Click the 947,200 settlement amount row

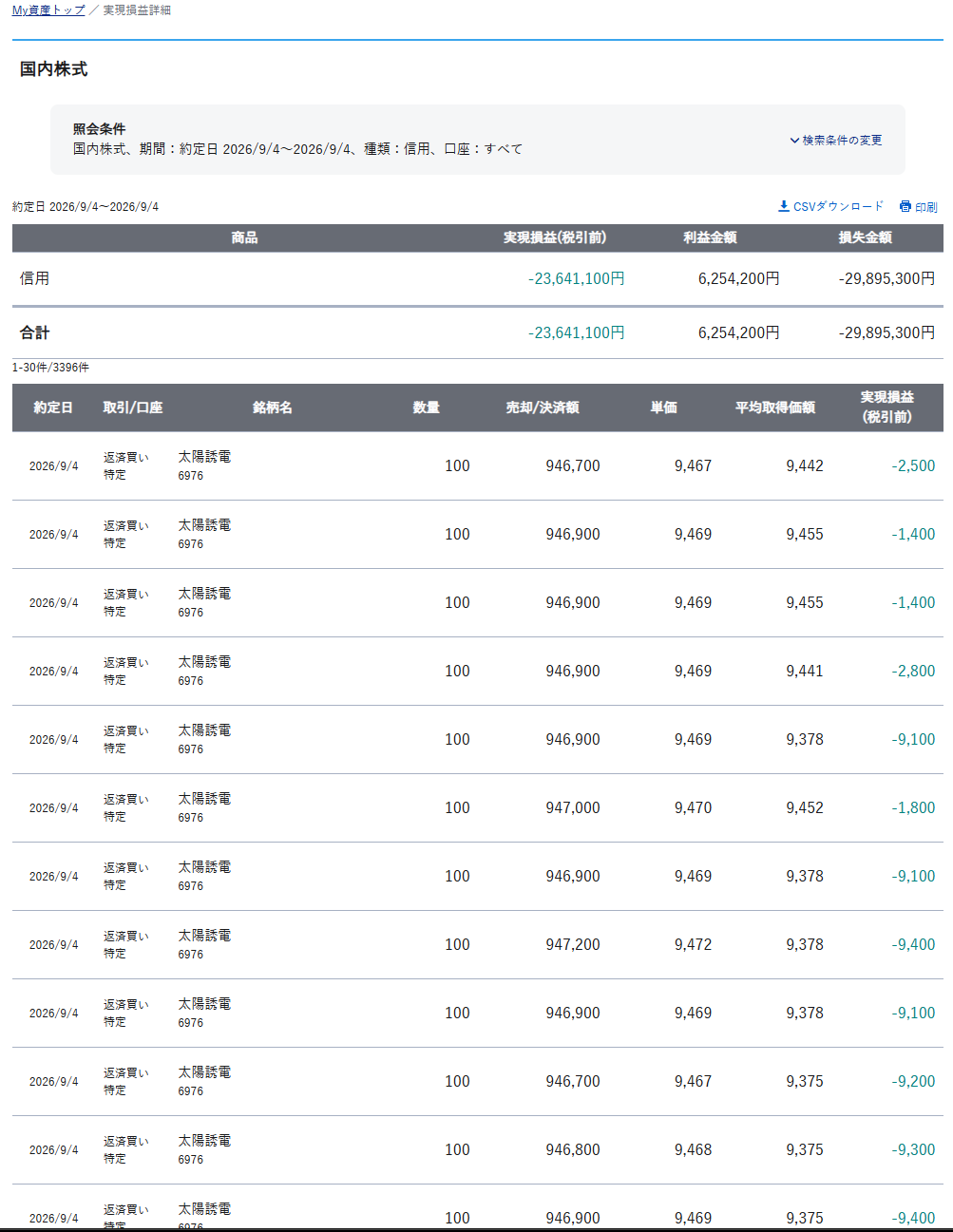pos(478,944)
